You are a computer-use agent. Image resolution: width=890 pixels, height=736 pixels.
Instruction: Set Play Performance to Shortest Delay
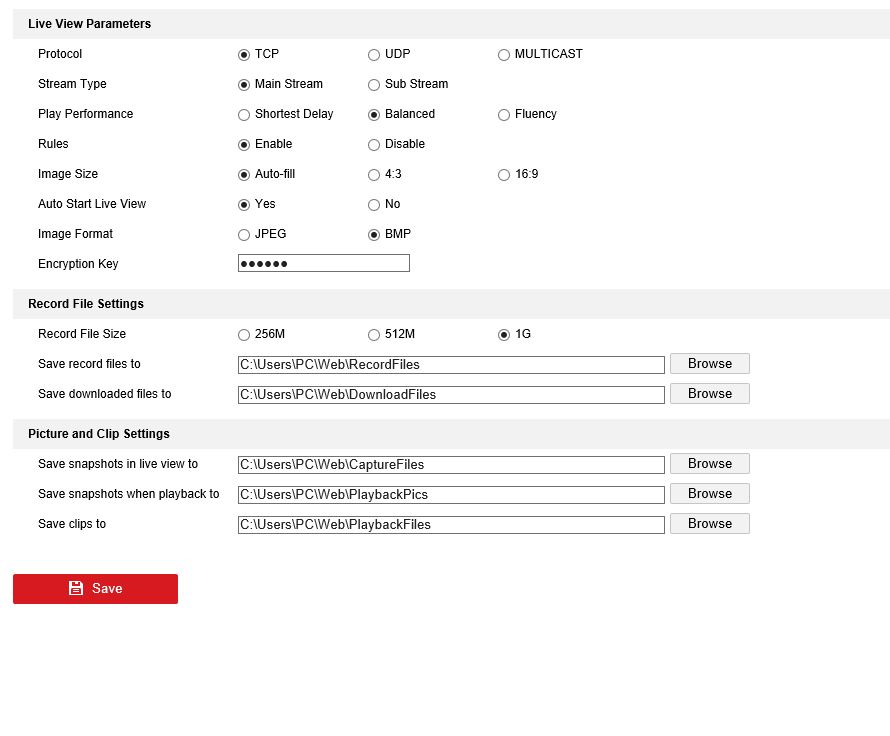244,115
